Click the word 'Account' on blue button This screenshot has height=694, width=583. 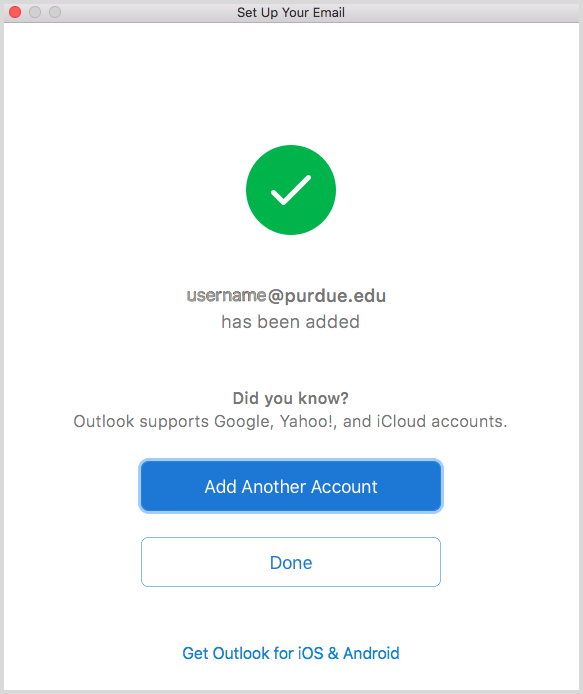[344, 486]
